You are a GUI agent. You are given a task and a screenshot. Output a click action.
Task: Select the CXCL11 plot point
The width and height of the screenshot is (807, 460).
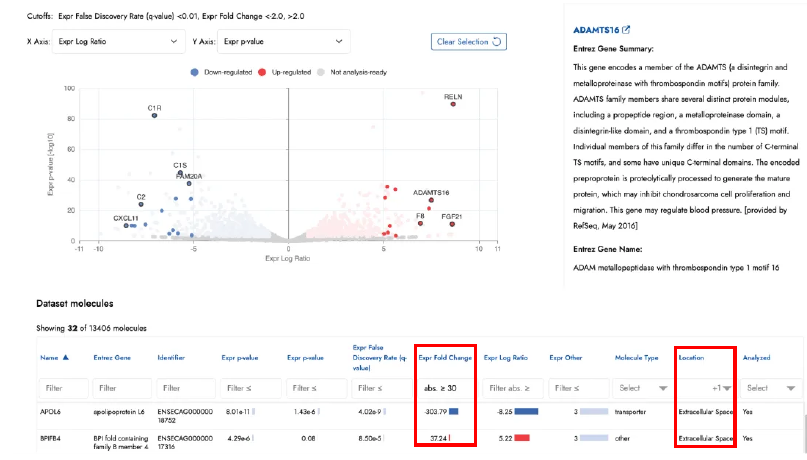126,225
